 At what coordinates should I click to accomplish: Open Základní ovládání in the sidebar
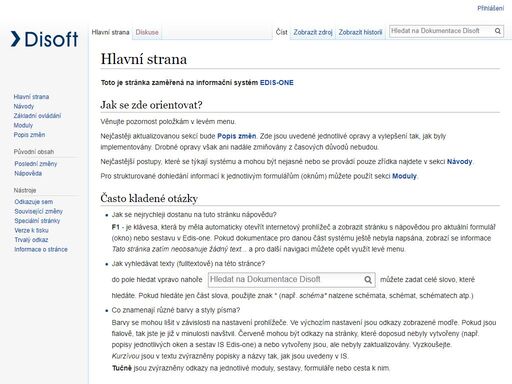(37, 116)
